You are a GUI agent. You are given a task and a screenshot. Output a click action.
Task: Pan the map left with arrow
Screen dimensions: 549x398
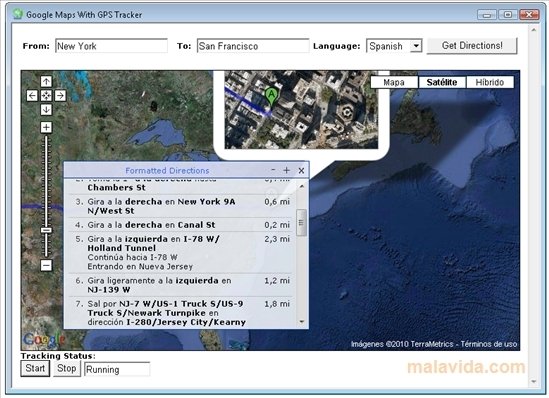pyautogui.click(x=32, y=96)
